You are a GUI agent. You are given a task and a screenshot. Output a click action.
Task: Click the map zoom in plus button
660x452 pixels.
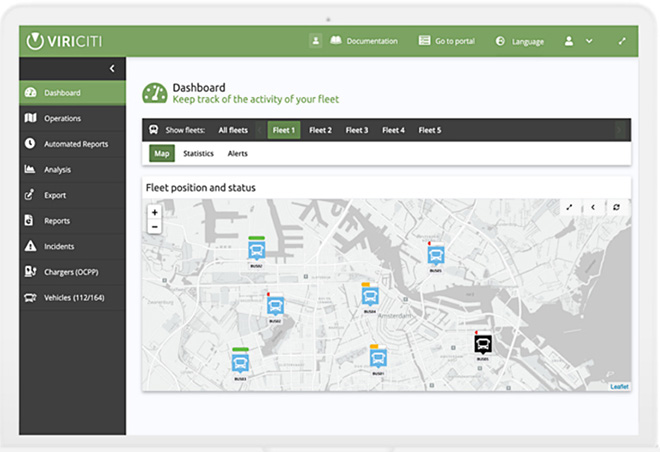[x=154, y=212]
